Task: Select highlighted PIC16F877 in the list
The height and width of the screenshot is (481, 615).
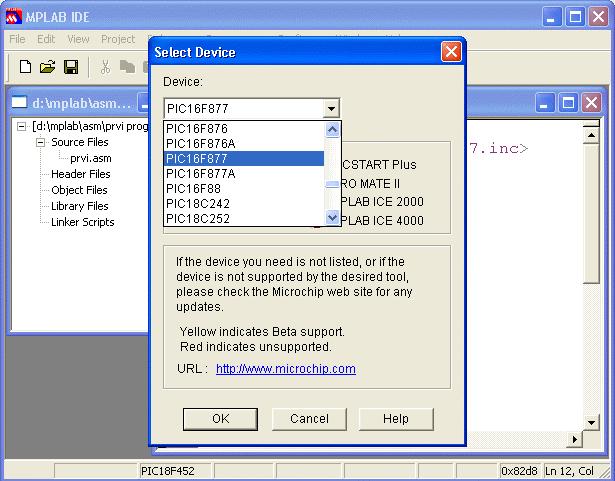Action: [x=244, y=159]
